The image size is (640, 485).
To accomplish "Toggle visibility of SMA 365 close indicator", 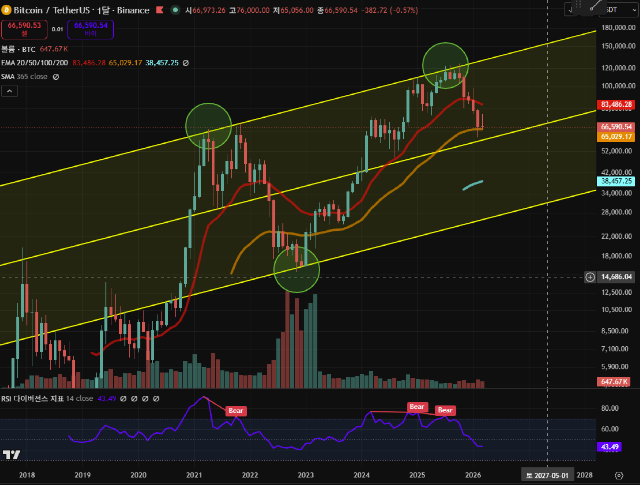I will [x=56, y=77].
